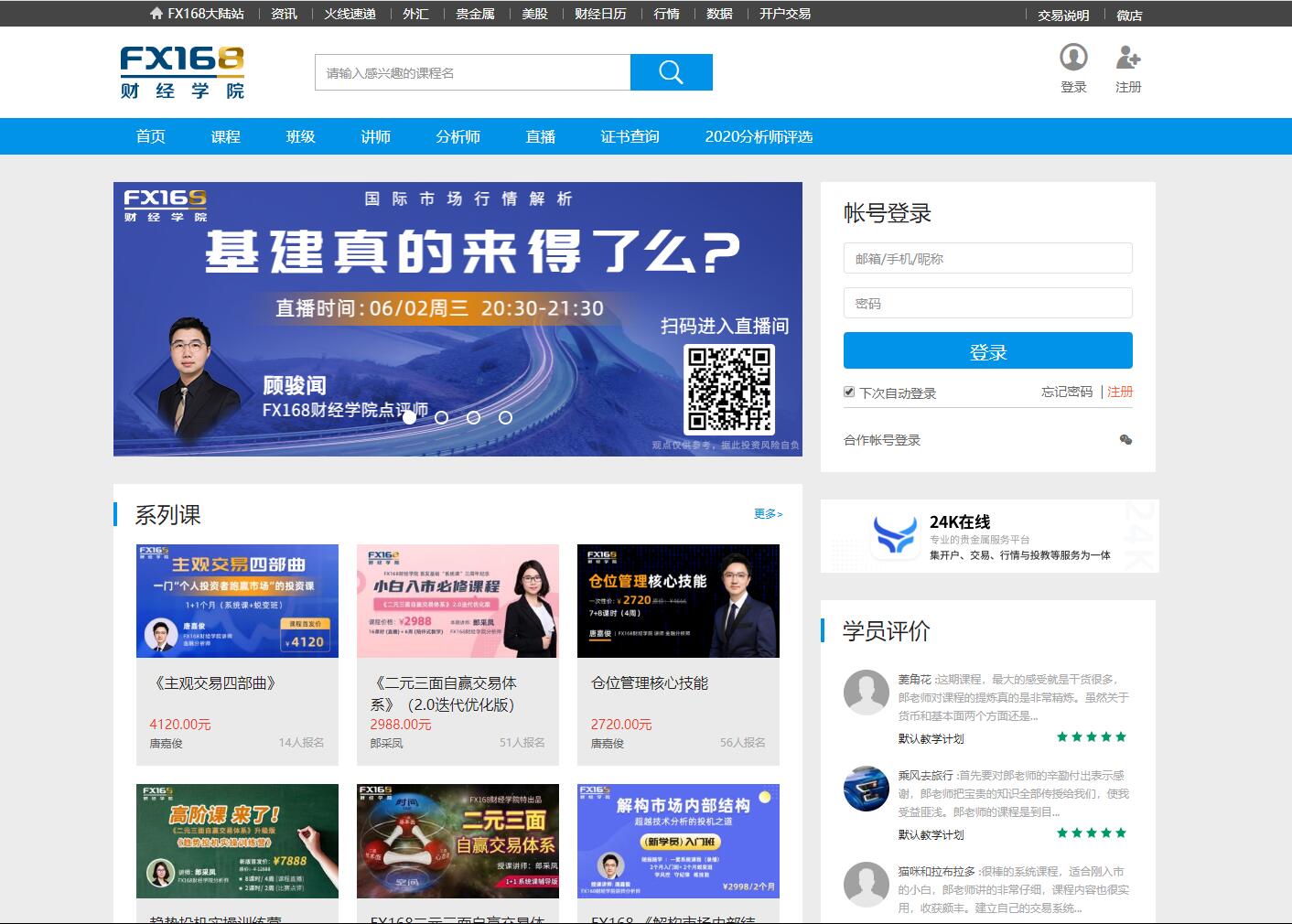Click 财经日历 in the top bar
The image size is (1292, 924).
click(600, 14)
